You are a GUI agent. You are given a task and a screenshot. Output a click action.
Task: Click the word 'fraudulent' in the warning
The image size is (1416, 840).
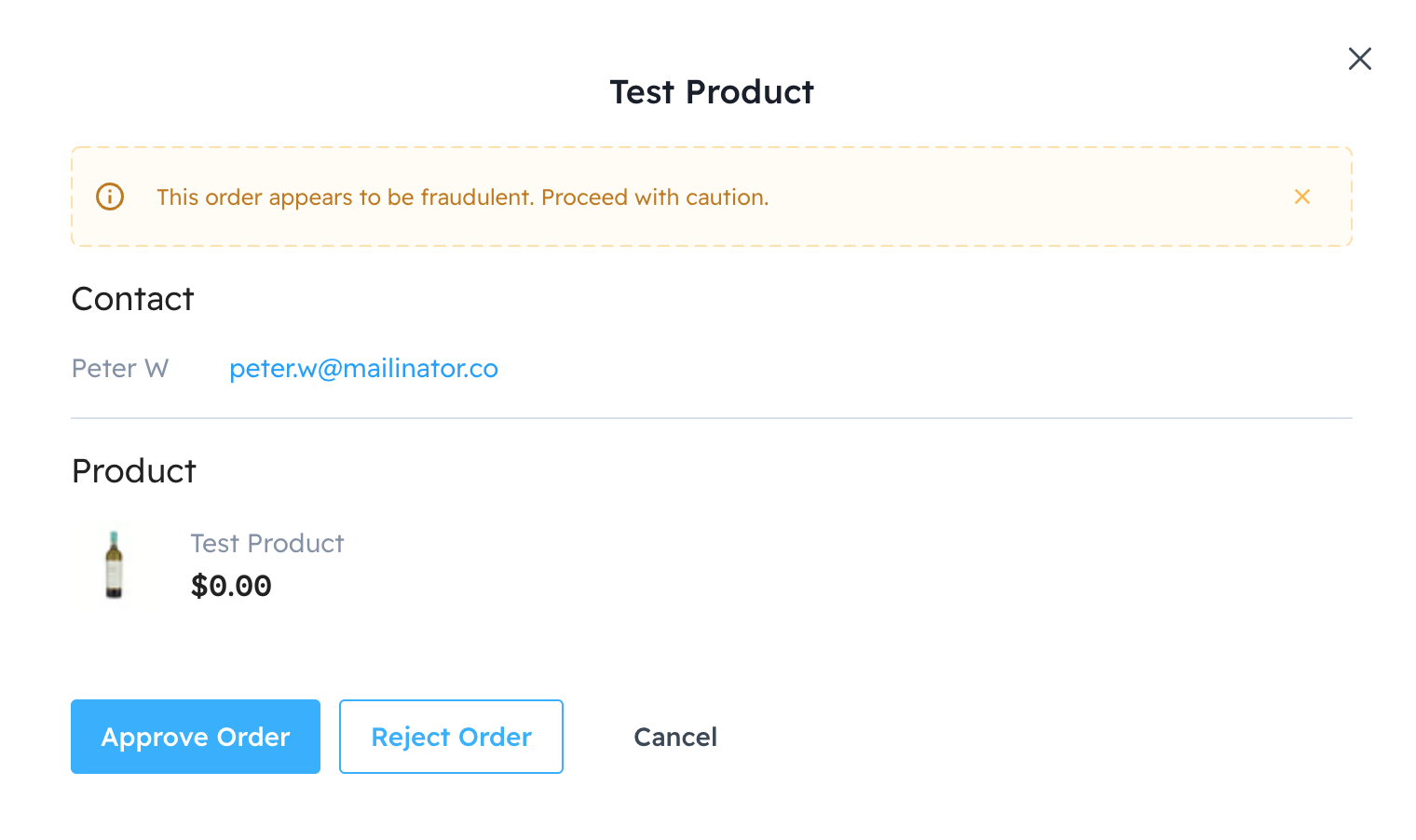476,197
